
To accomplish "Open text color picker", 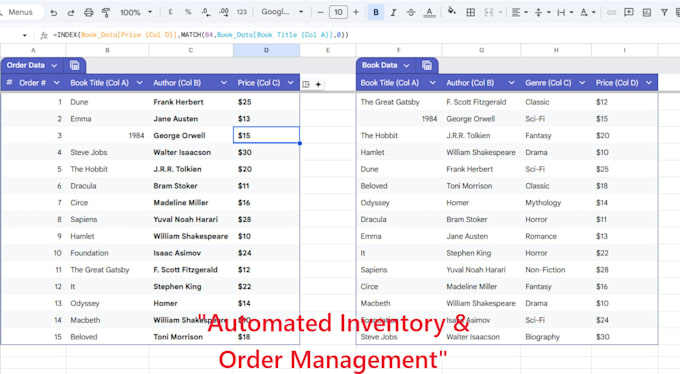I will 429,13.
